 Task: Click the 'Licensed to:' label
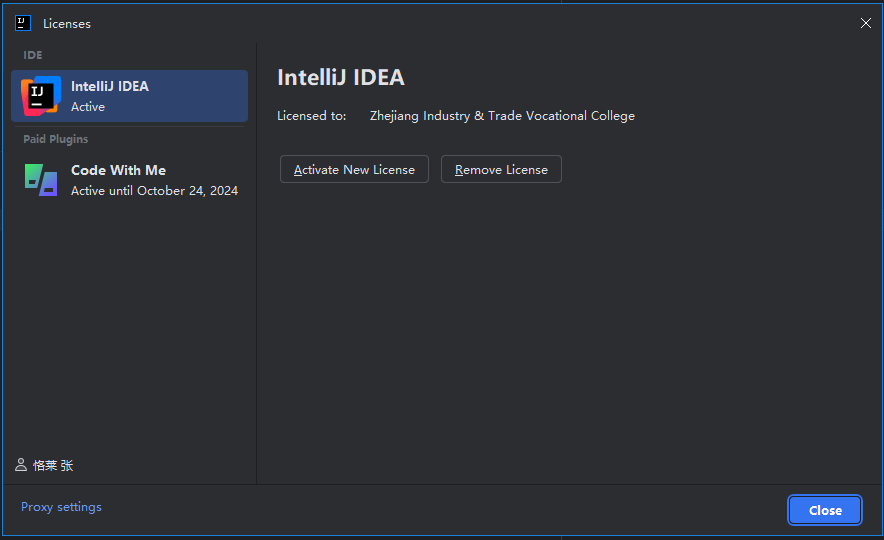(x=311, y=116)
